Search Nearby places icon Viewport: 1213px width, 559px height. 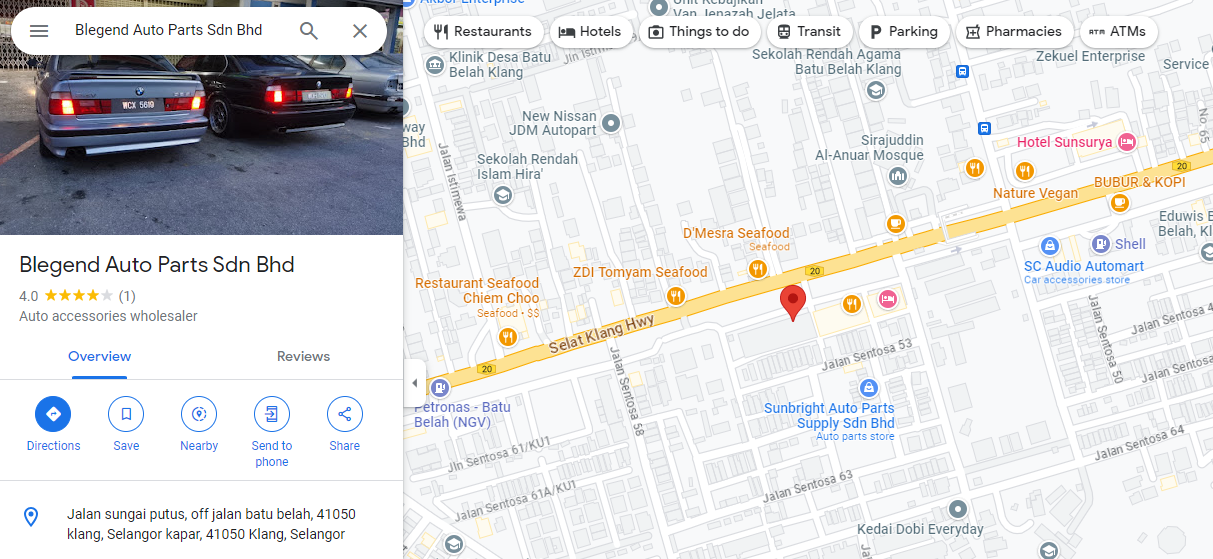[199, 414]
